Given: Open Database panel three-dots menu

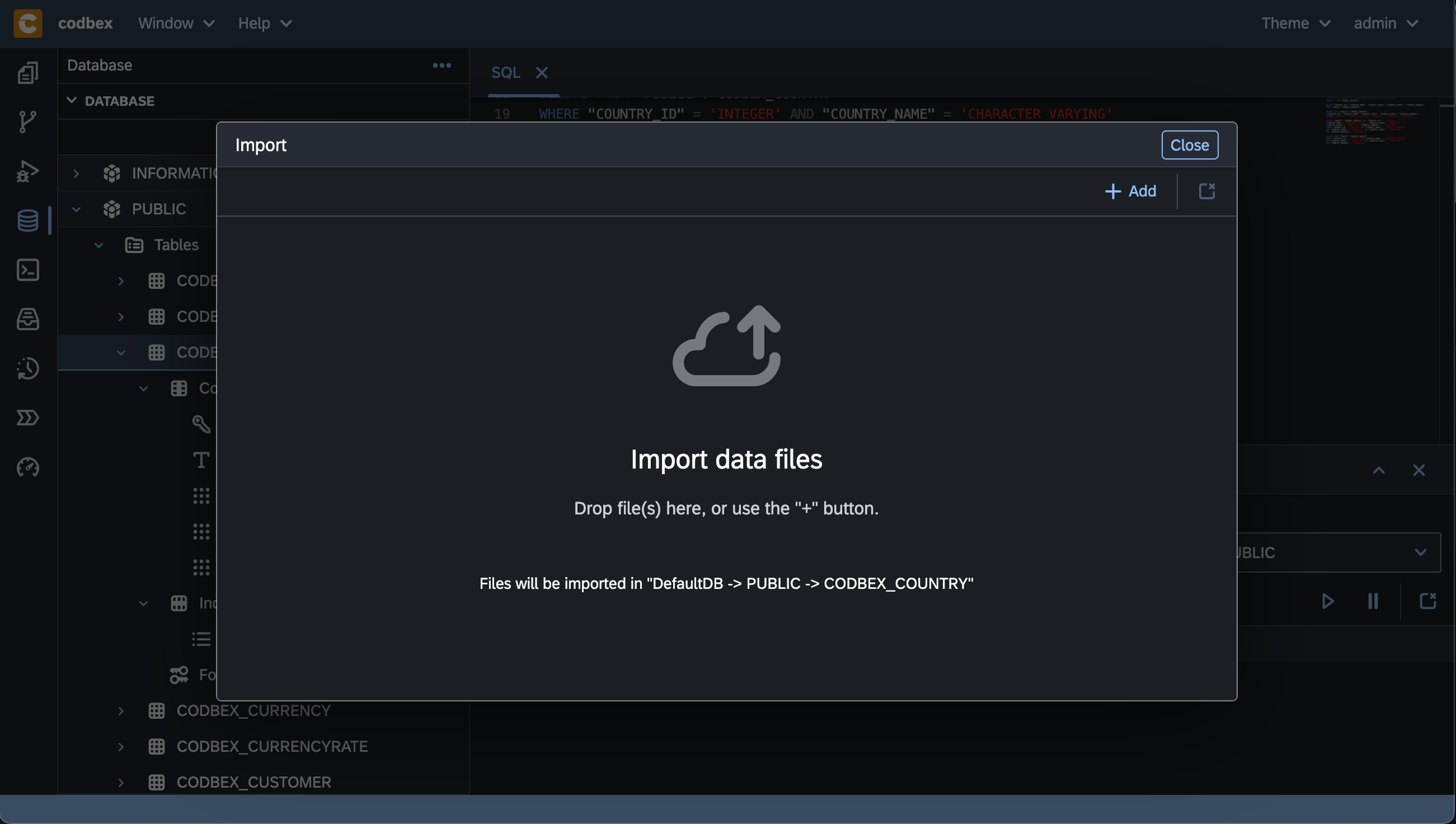Looking at the screenshot, I should 442,65.
